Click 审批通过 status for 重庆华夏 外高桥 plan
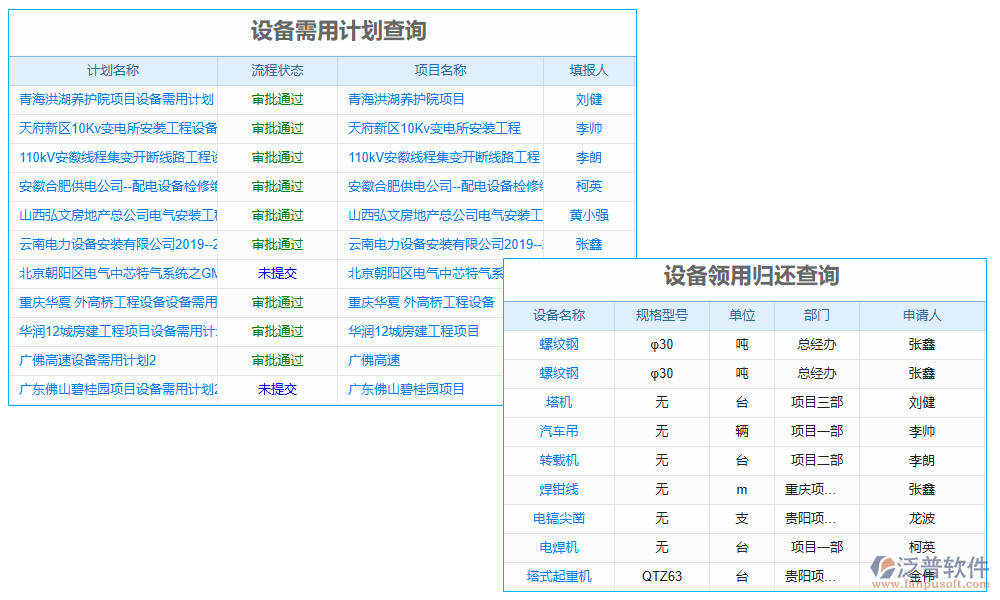The image size is (1000, 600). [x=276, y=302]
